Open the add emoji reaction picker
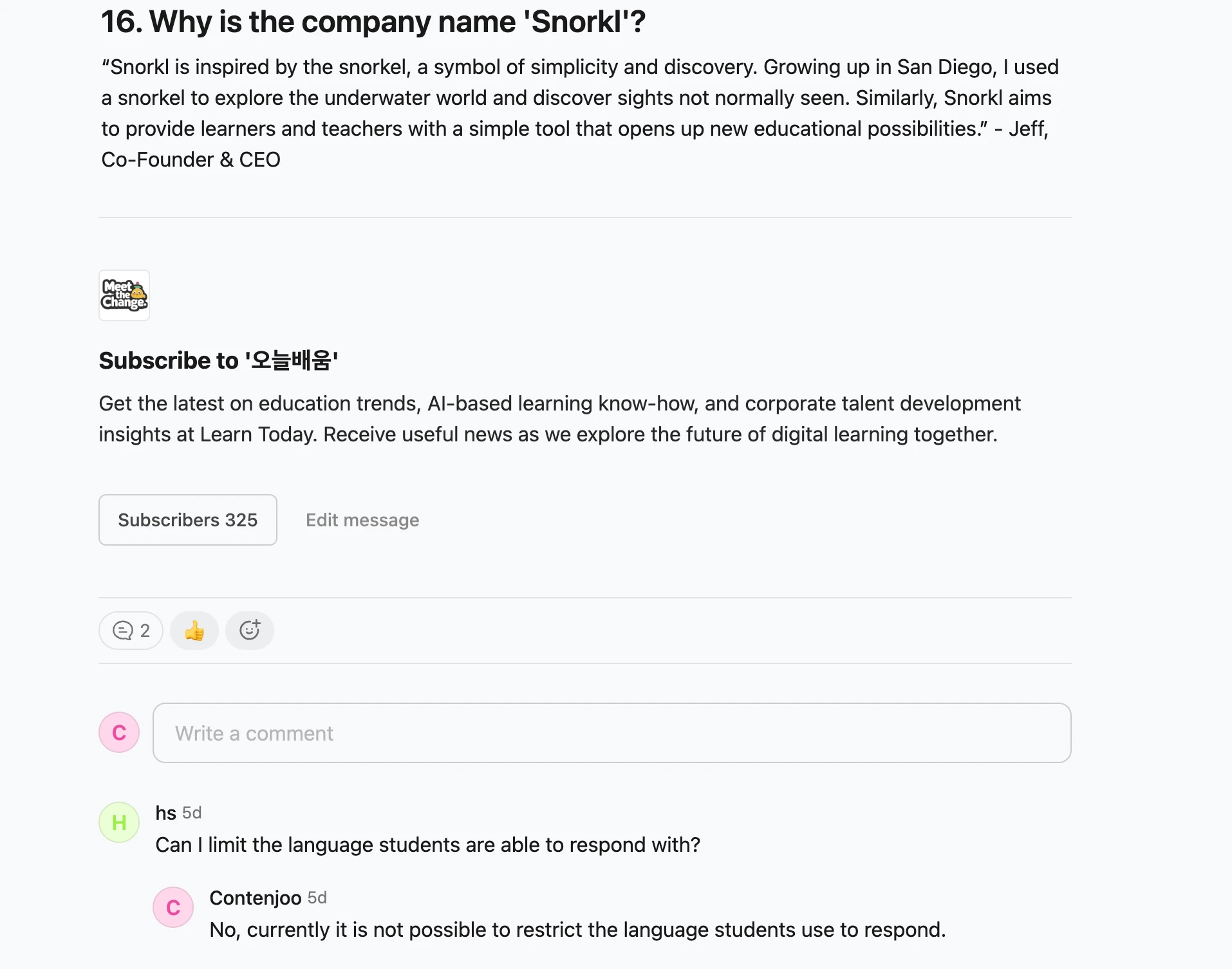Viewport: 1232px width, 969px height. [250, 631]
